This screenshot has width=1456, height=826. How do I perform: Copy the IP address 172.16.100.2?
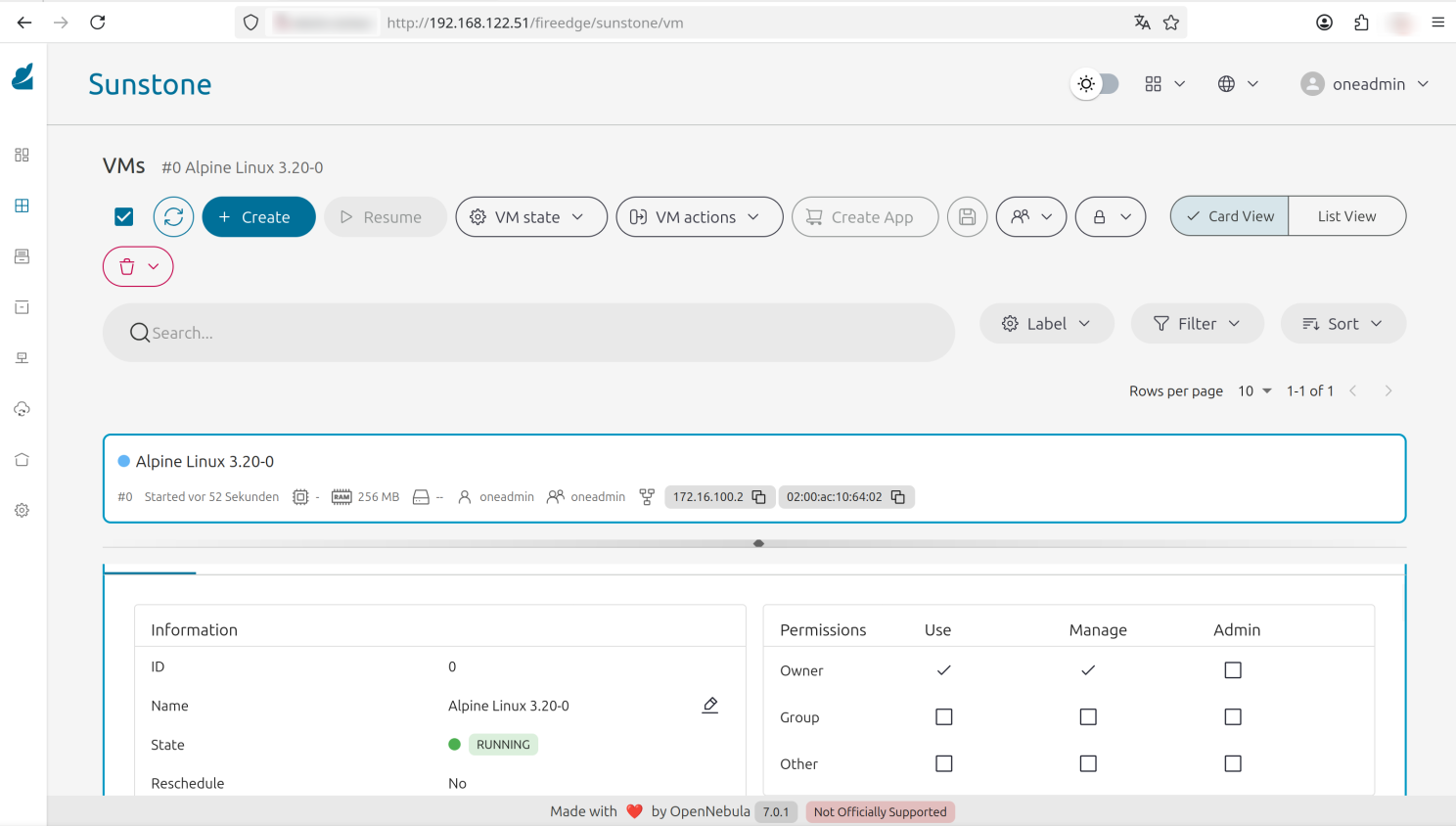(760, 496)
